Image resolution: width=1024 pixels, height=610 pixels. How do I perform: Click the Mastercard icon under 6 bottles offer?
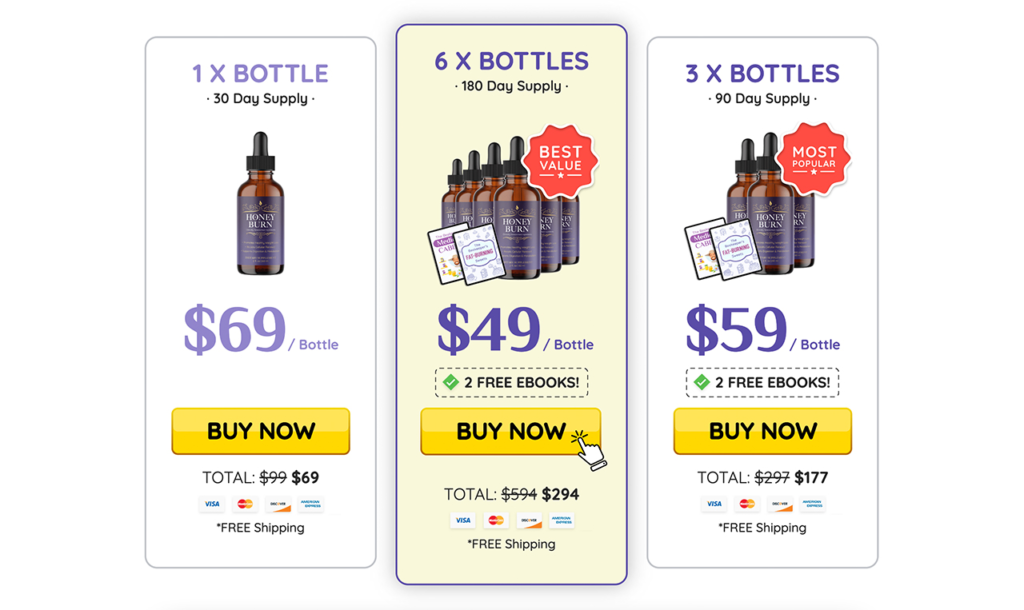[x=496, y=521]
